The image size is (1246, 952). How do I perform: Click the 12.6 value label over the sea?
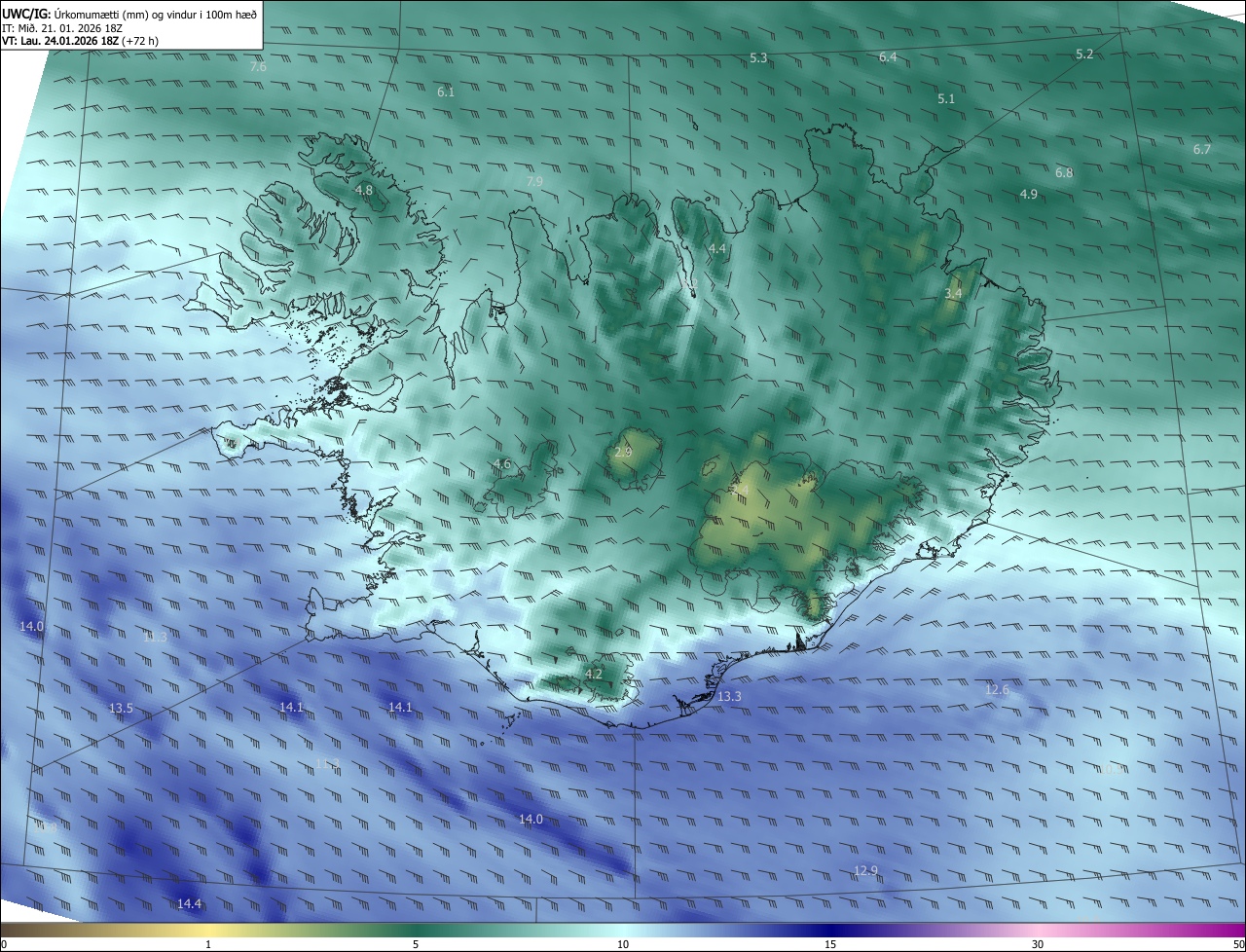click(998, 689)
